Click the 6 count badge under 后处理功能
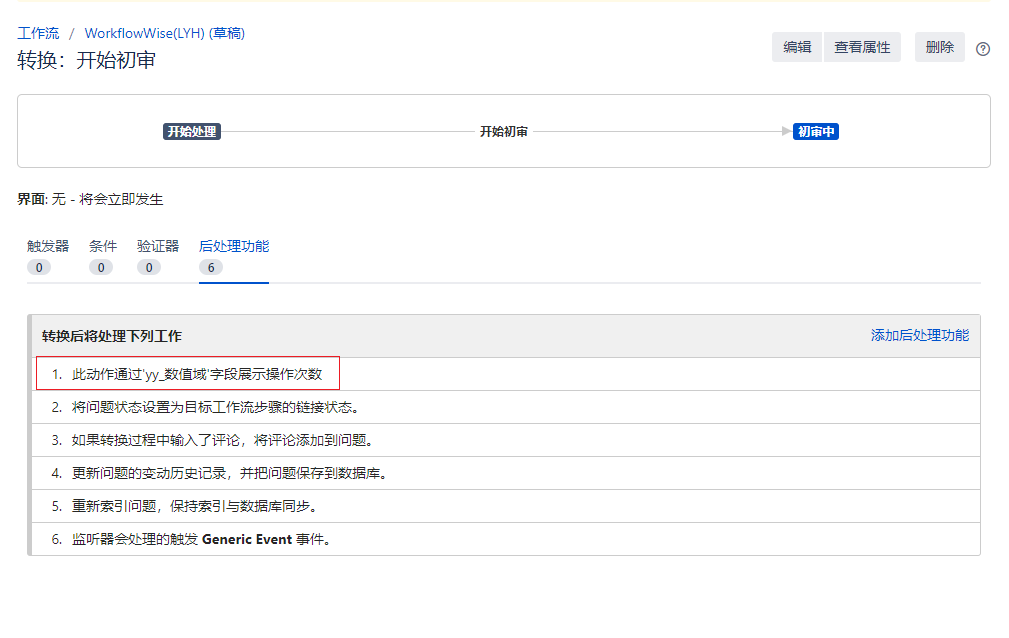The image size is (1009, 638). coord(211,267)
